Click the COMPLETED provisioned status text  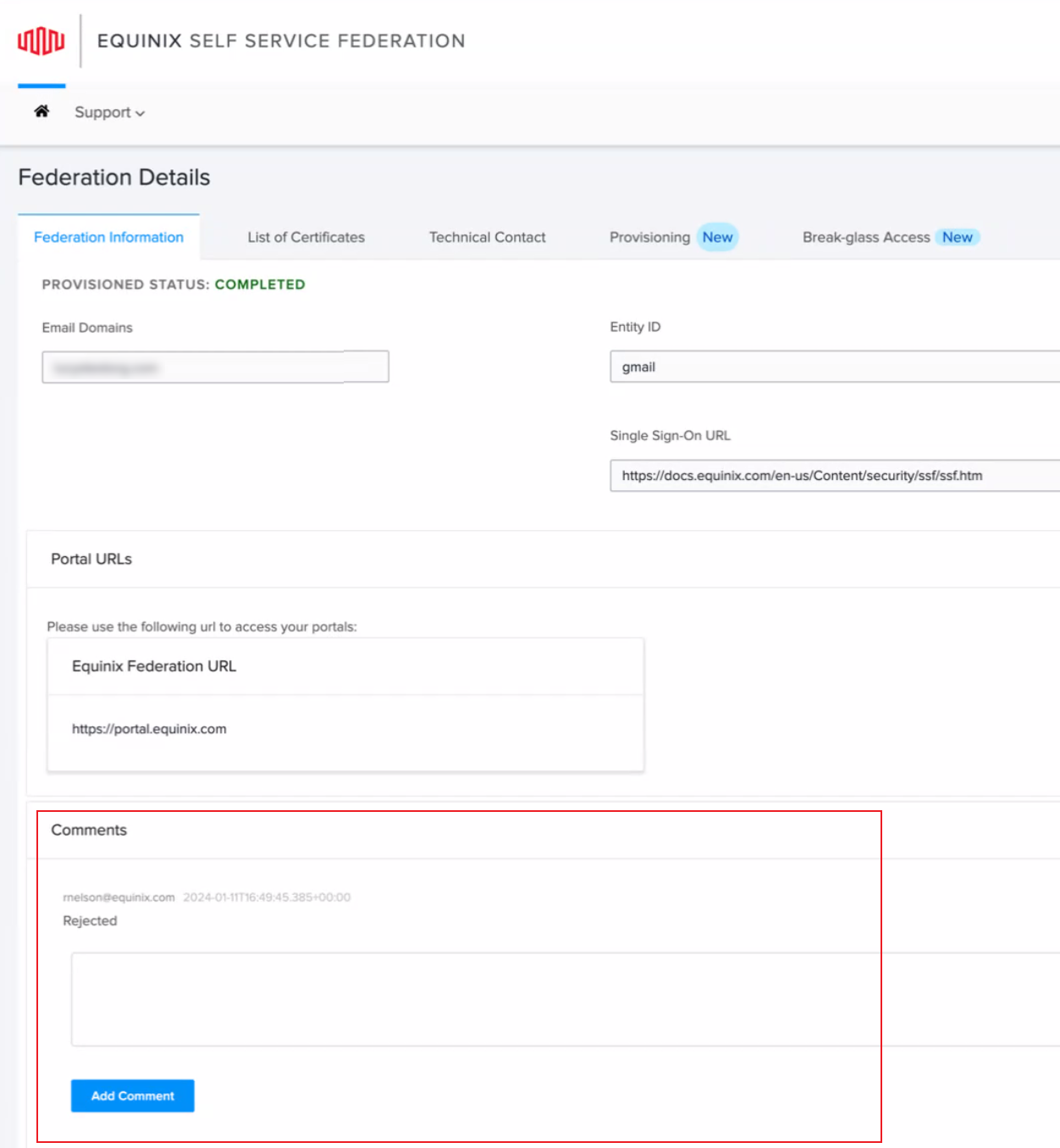(x=260, y=284)
